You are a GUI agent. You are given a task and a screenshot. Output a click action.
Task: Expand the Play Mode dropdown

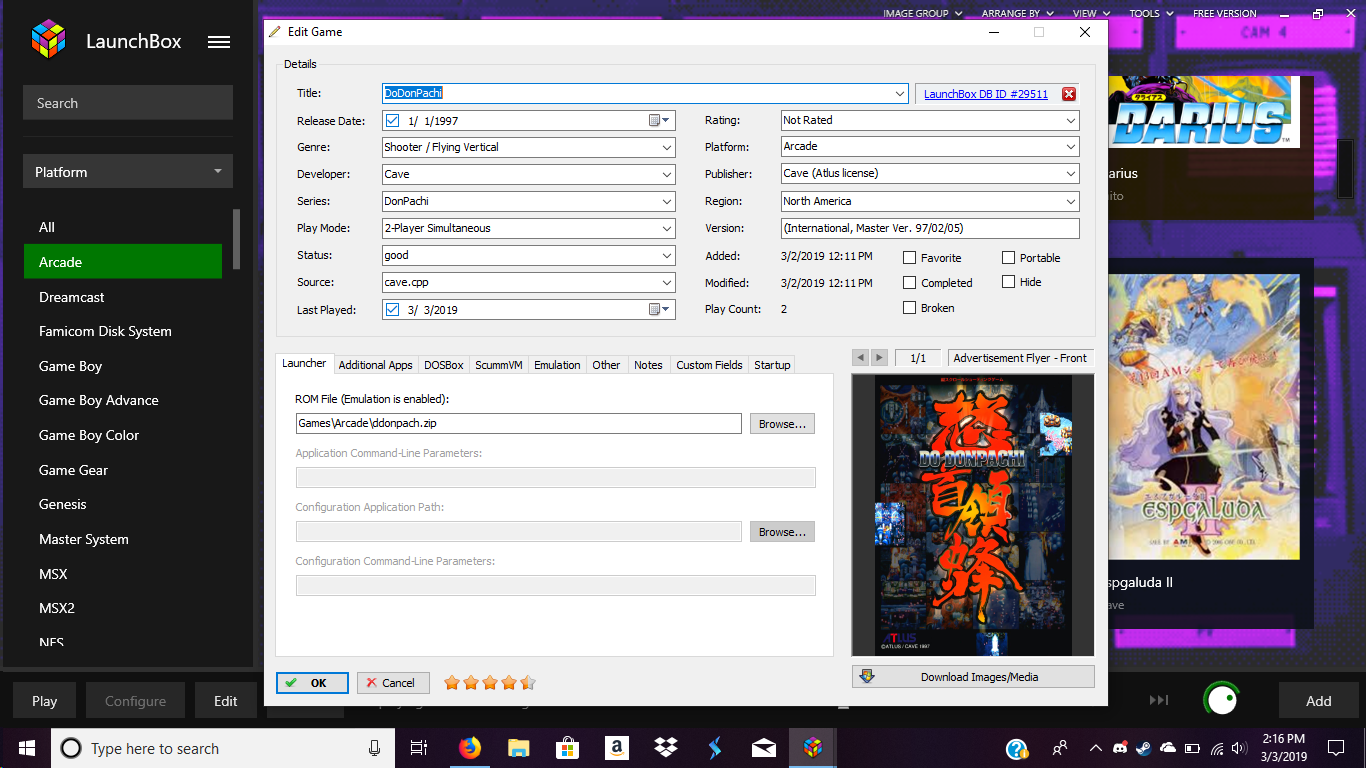[667, 228]
